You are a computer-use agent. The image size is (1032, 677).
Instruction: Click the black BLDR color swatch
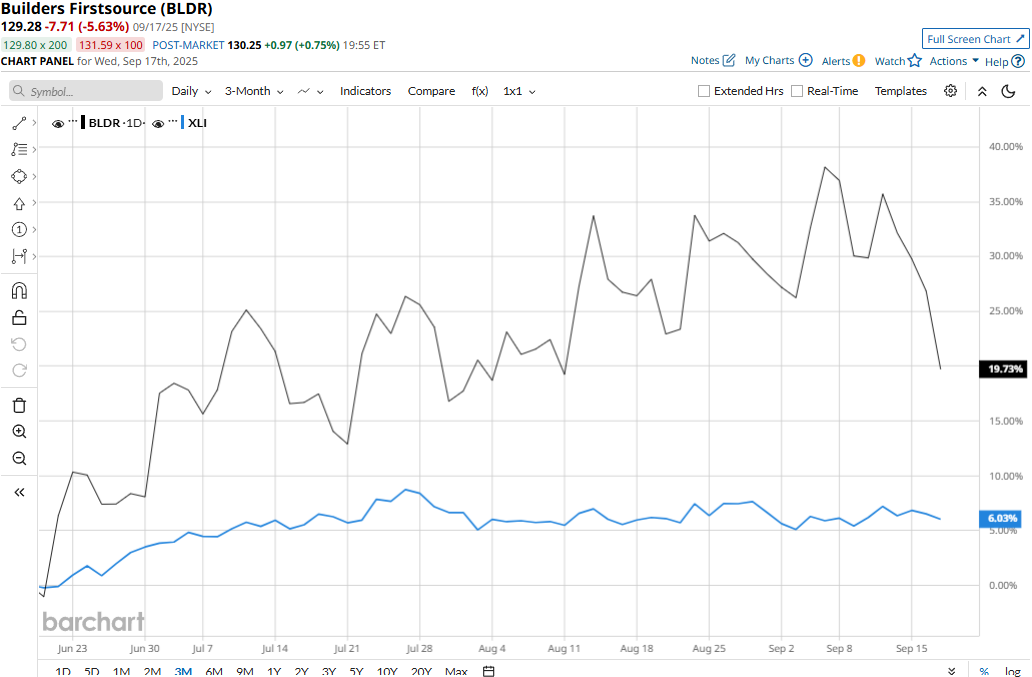[83, 123]
